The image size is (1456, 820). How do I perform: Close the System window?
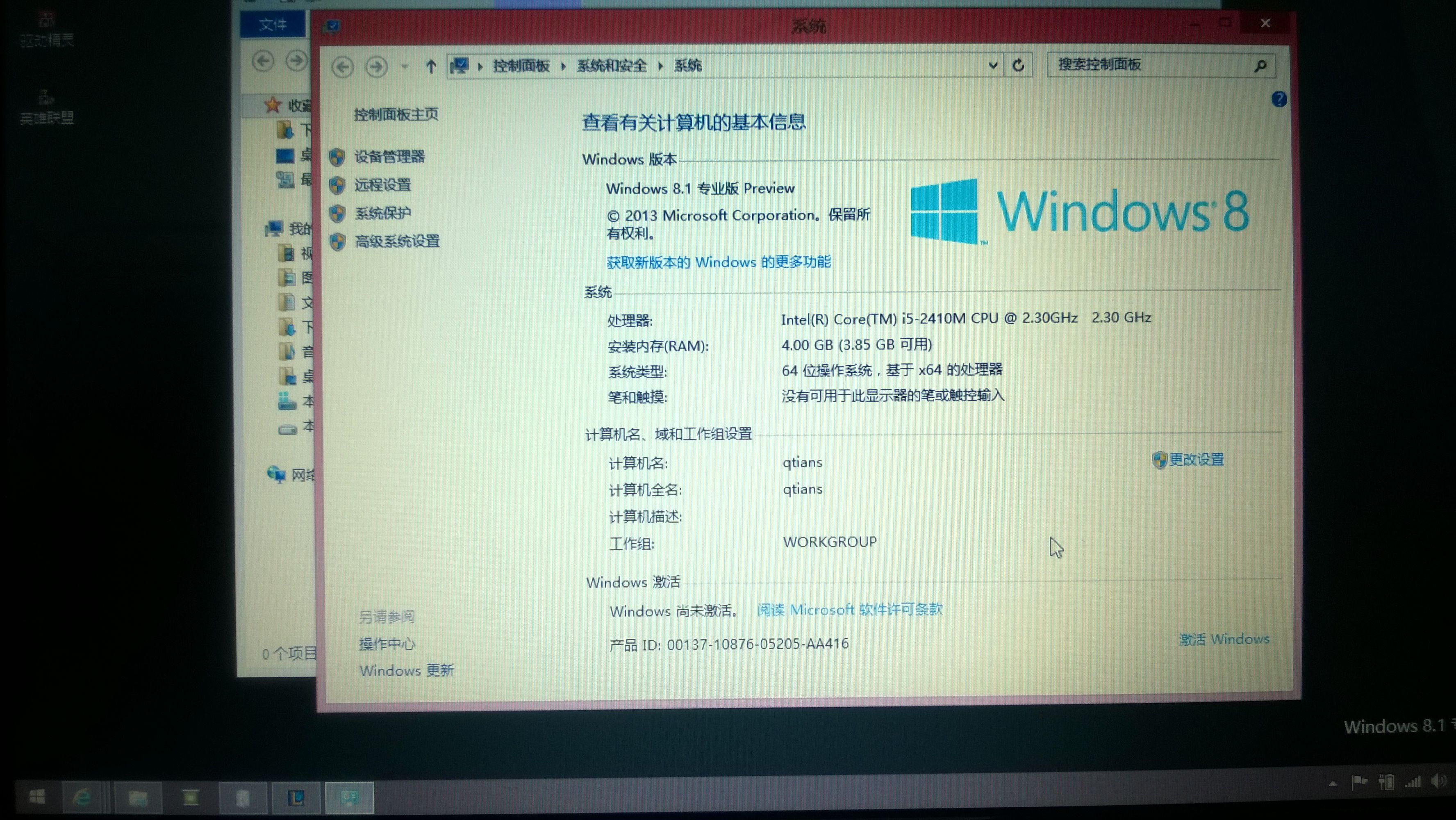[x=1265, y=23]
